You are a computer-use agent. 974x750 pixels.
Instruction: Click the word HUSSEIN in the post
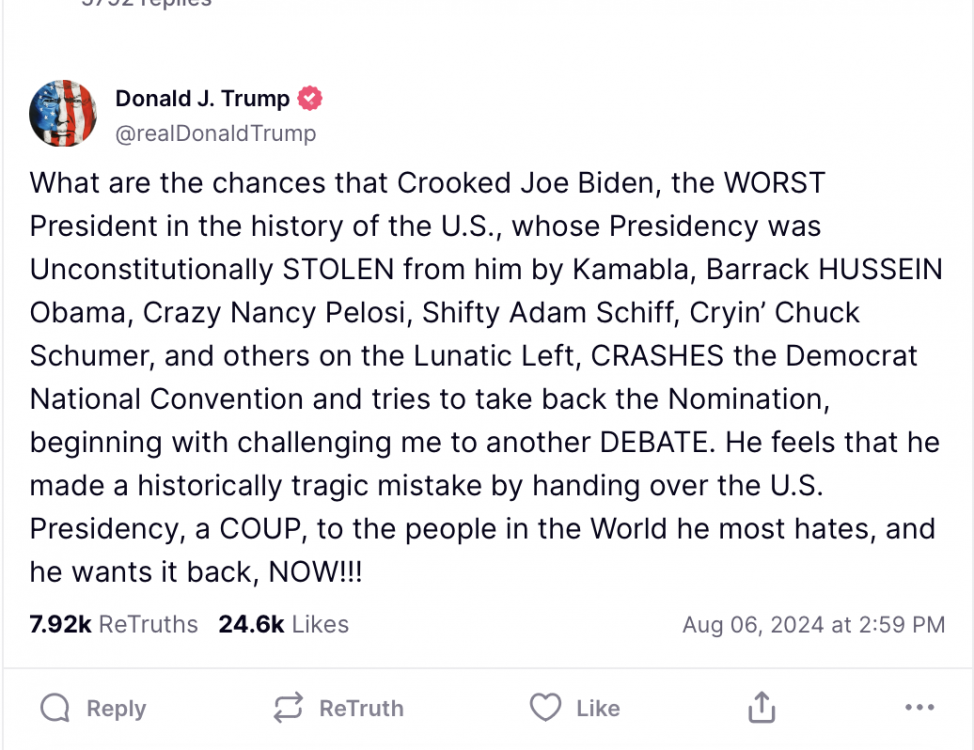[x=881, y=270]
